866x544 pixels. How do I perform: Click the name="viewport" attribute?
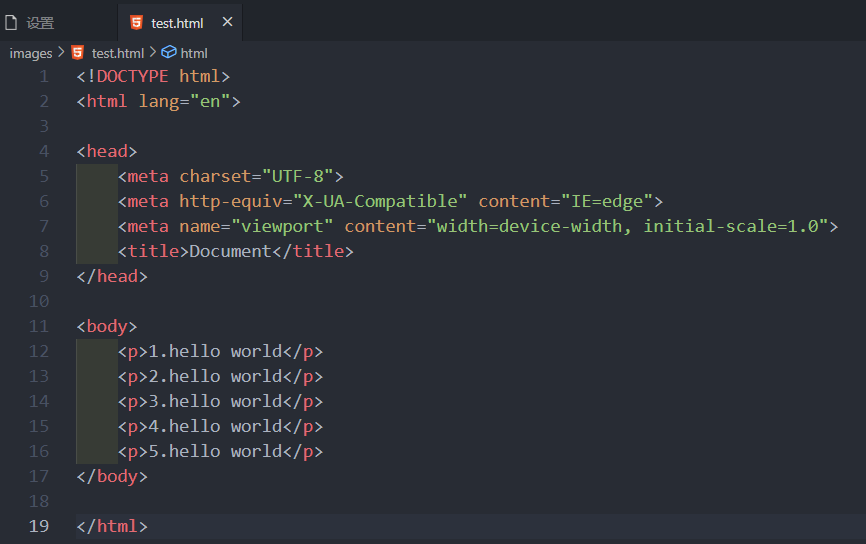256,226
